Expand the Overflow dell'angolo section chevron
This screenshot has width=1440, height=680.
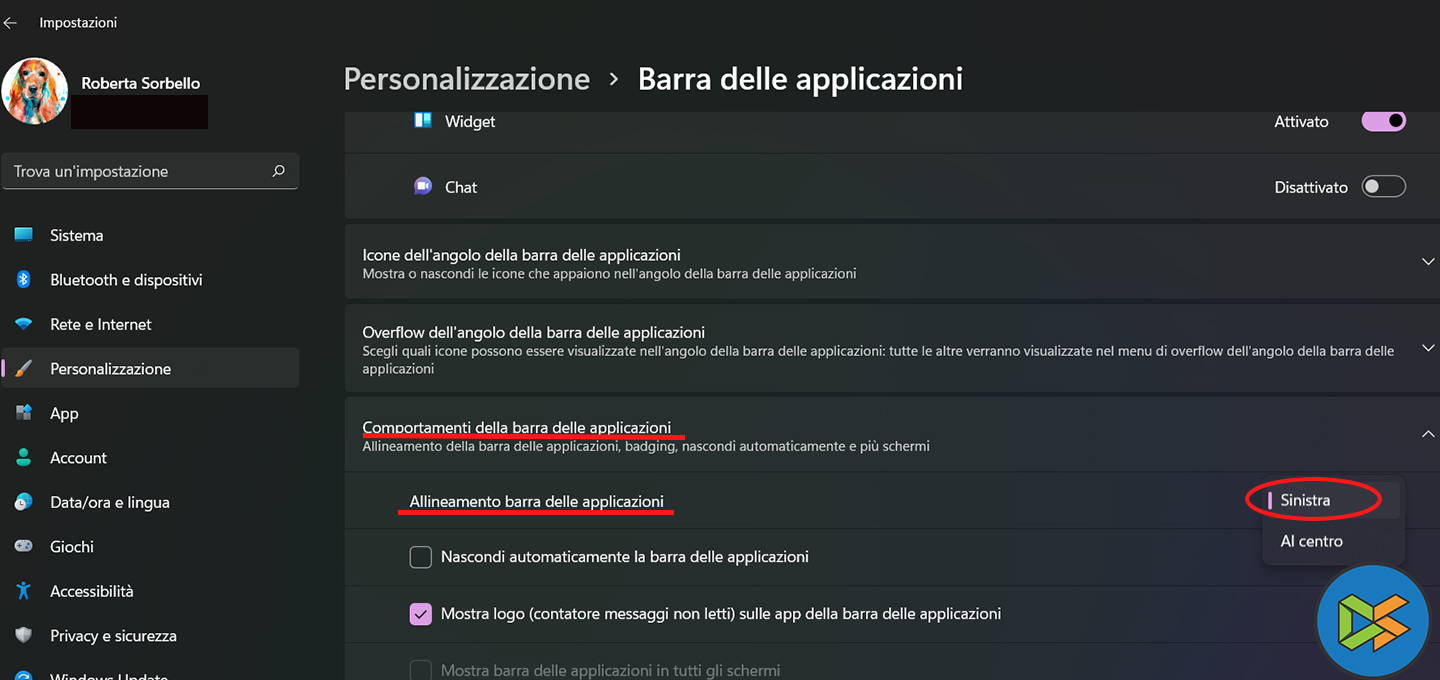(1428, 348)
